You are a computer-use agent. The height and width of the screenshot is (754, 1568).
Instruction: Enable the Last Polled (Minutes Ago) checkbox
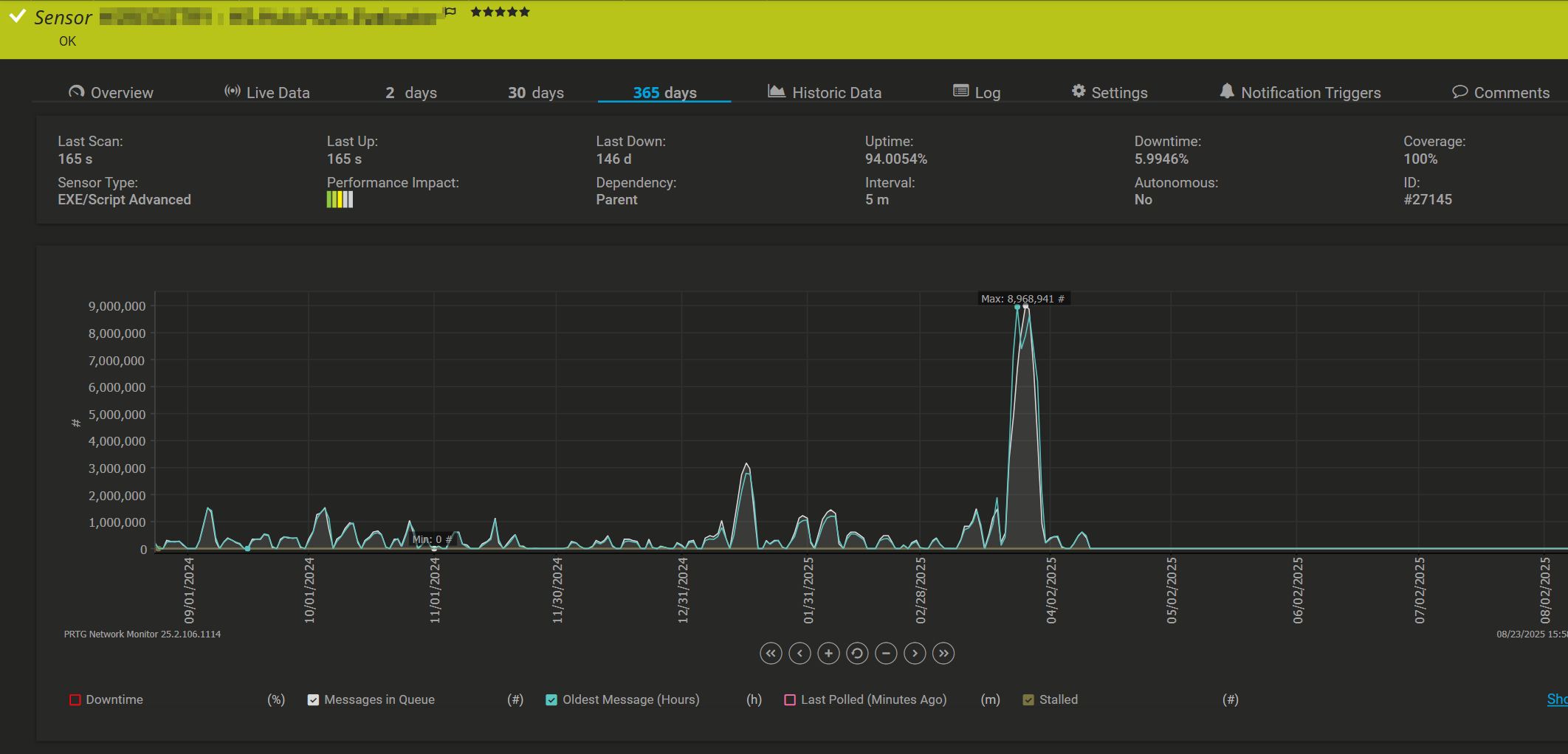[x=790, y=699]
